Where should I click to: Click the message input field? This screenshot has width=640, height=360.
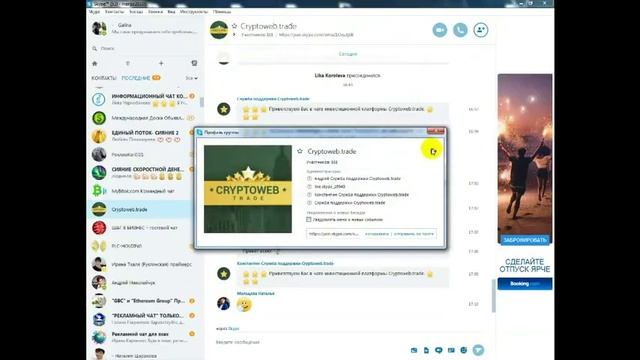[310, 342]
